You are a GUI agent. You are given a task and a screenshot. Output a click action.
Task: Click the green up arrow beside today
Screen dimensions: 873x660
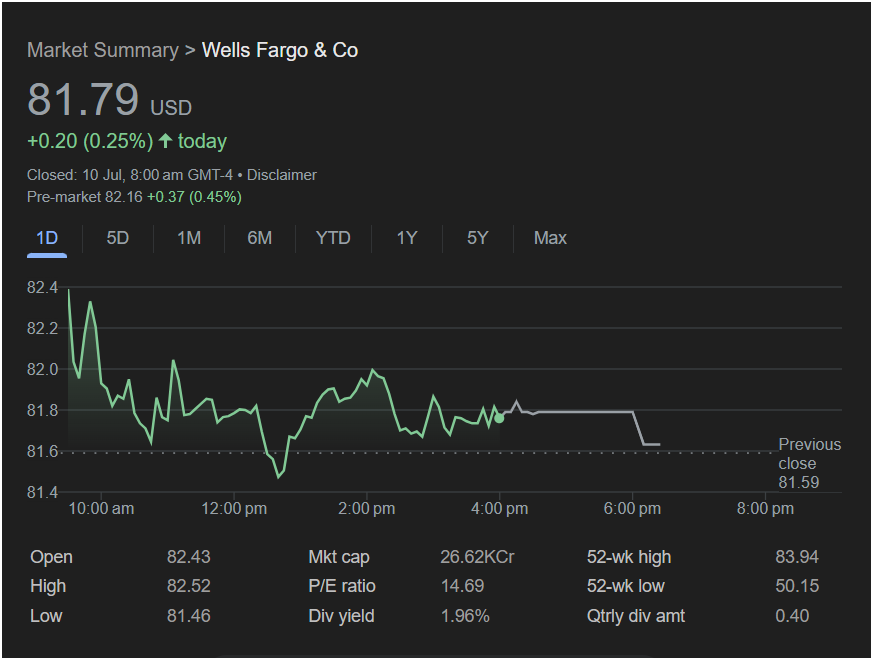165,140
